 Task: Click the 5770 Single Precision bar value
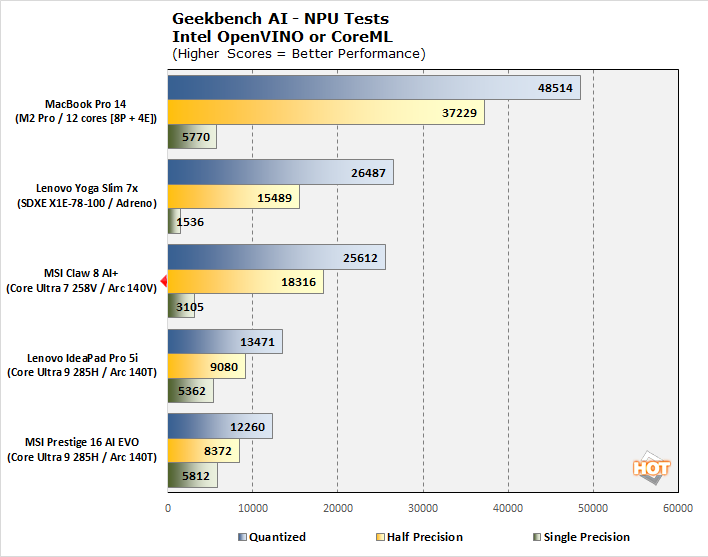[x=191, y=137]
